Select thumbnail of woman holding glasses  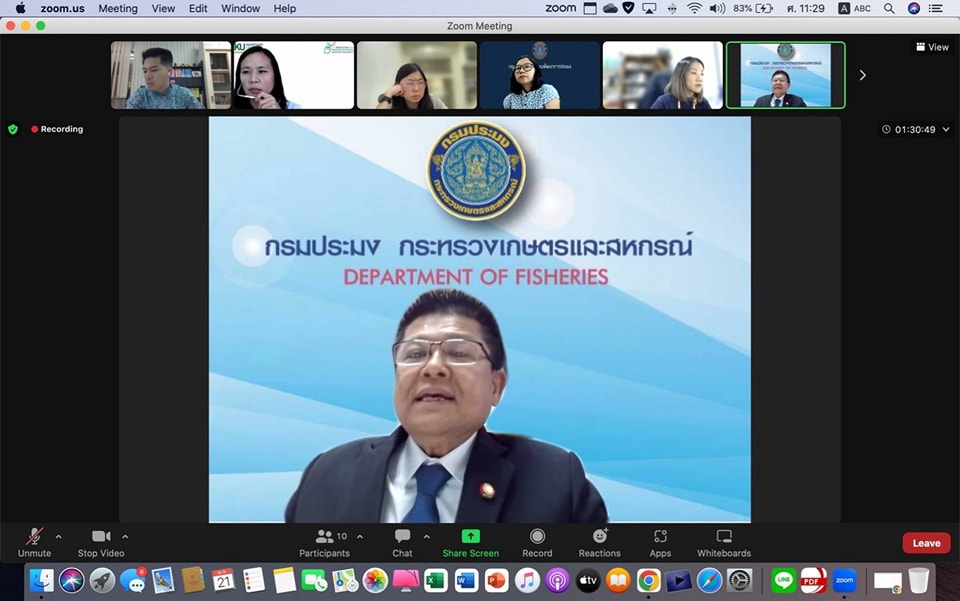click(x=294, y=75)
